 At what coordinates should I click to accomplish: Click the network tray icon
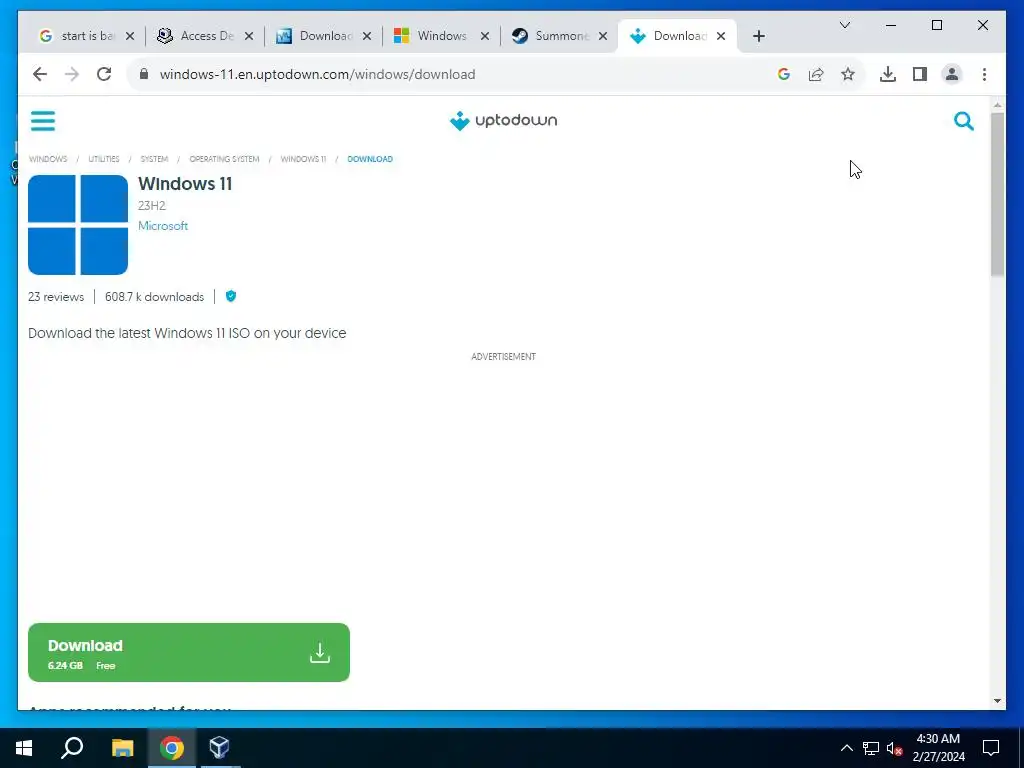tap(871, 748)
